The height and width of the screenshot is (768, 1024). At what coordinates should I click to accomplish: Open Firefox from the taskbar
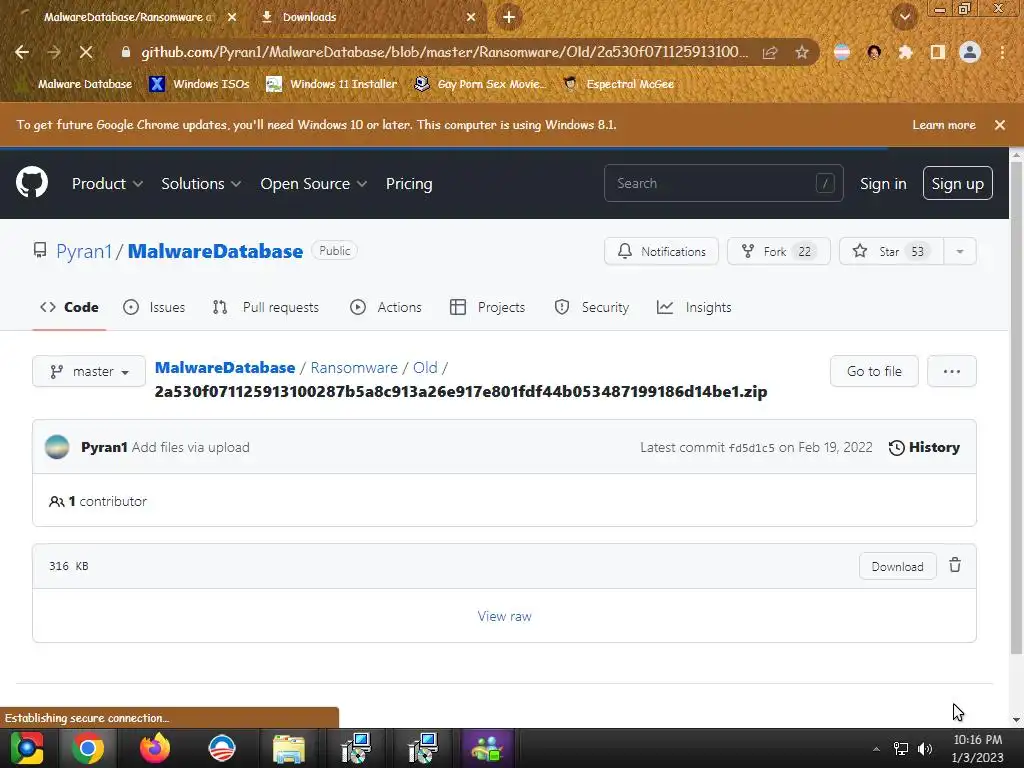155,748
